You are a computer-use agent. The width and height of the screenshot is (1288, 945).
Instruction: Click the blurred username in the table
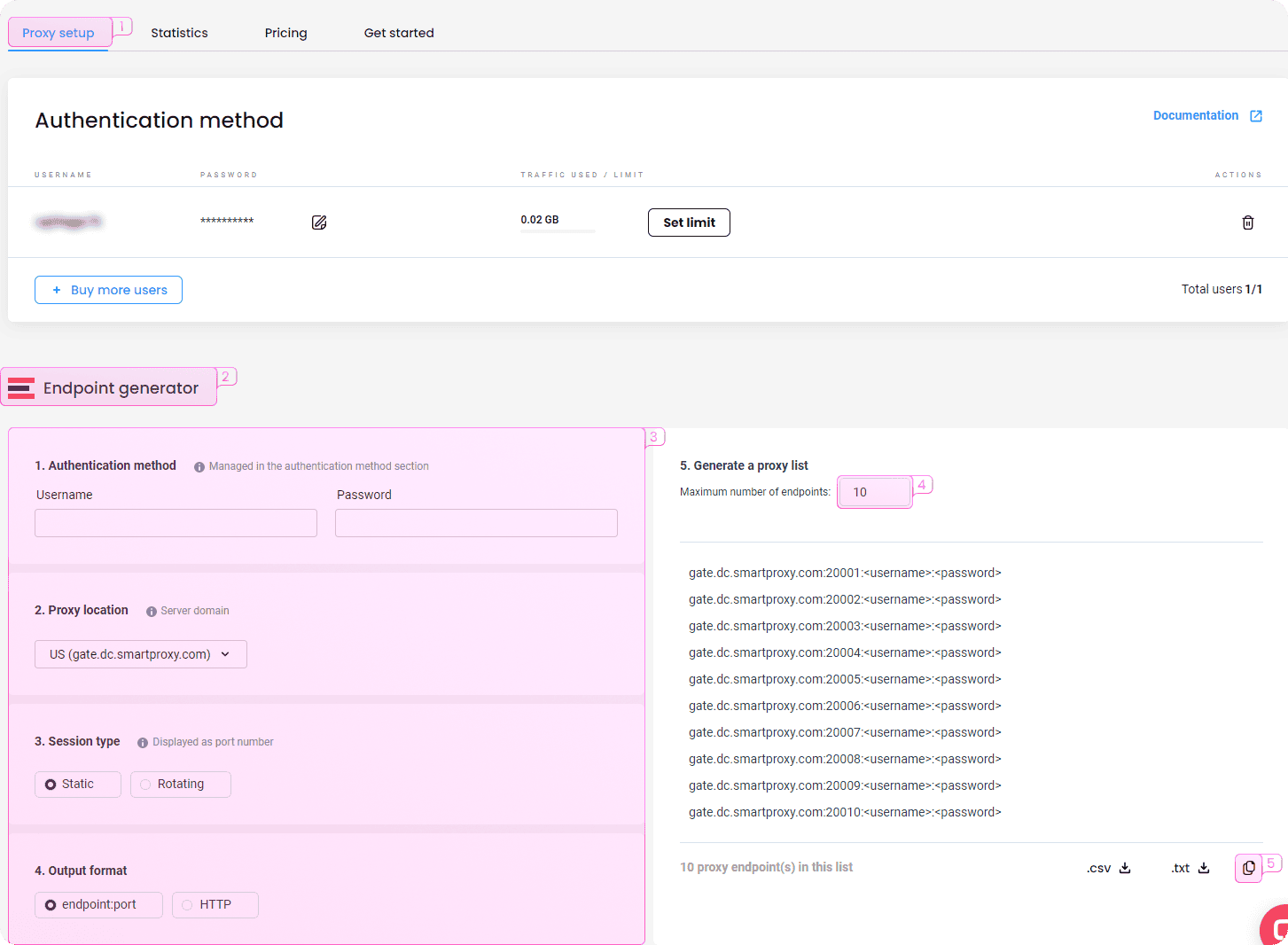click(x=68, y=222)
